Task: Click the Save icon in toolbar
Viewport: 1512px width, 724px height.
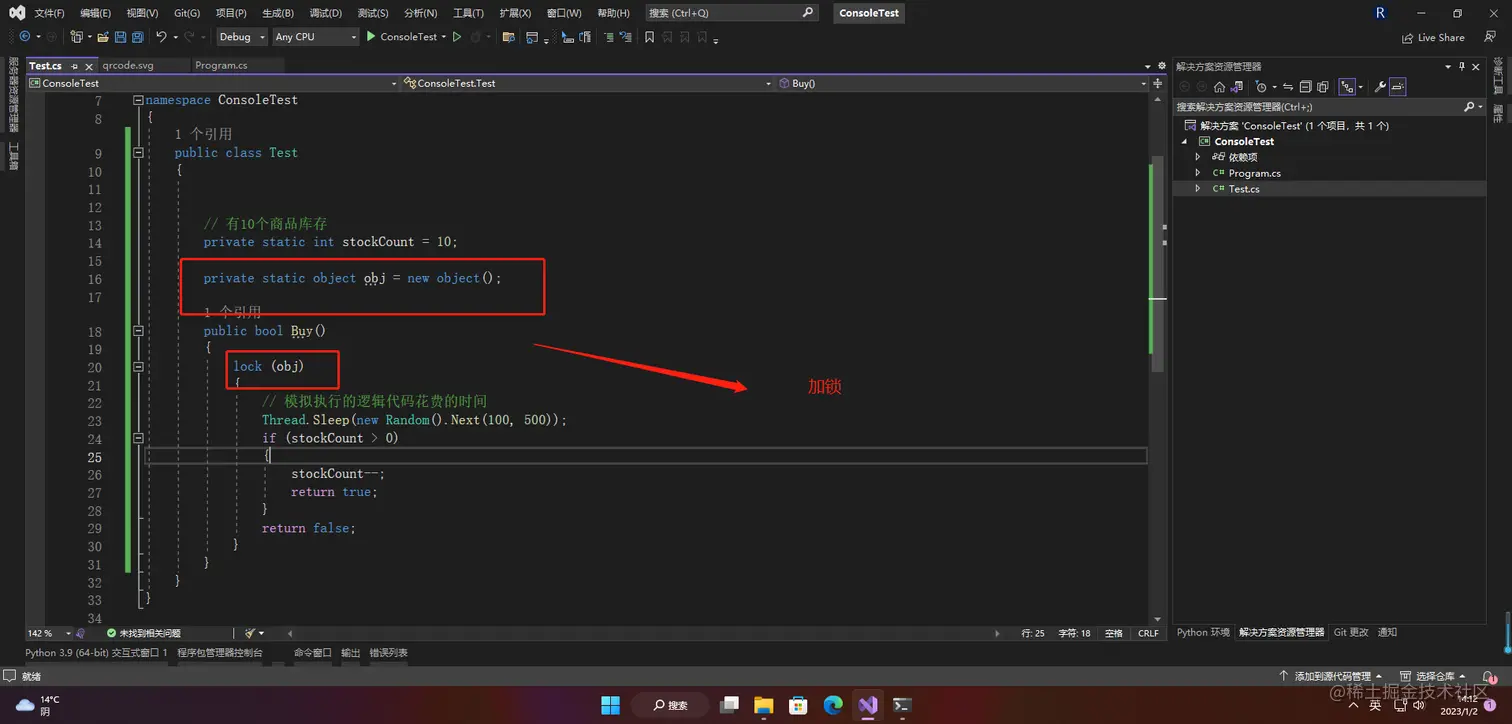Action: pyautogui.click(x=120, y=37)
